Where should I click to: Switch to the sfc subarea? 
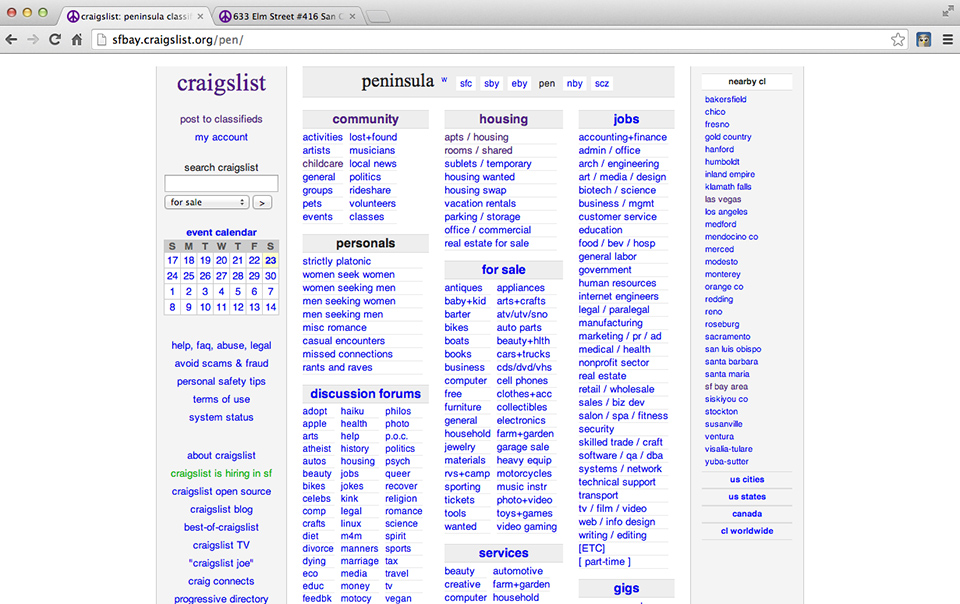tap(466, 84)
